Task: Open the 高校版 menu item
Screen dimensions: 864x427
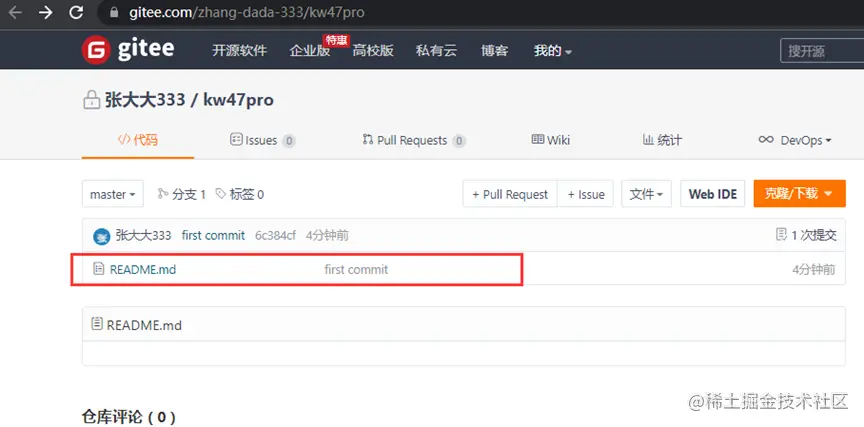Action: click(373, 51)
